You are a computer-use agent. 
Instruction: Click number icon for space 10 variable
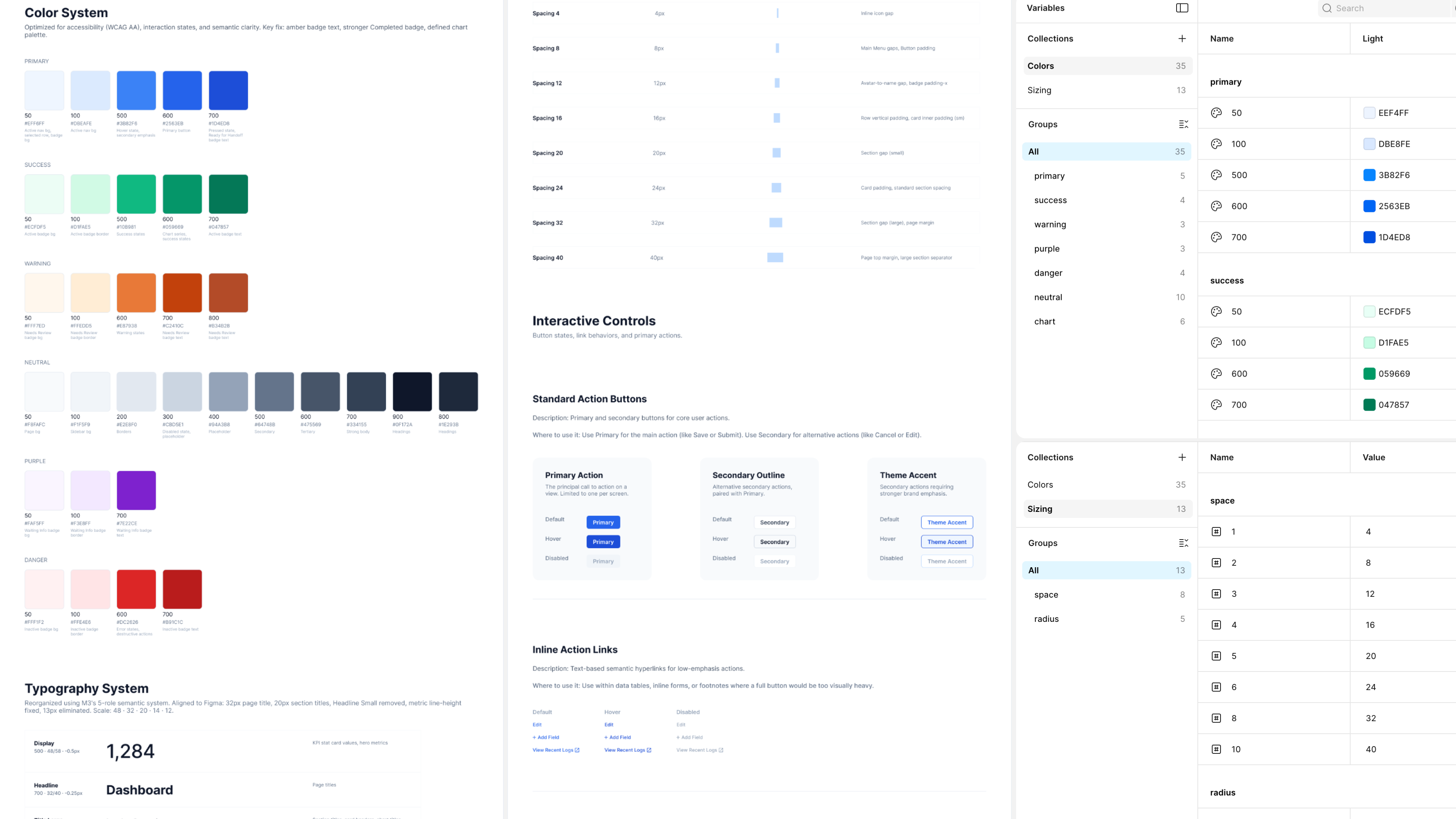pyautogui.click(x=1216, y=750)
